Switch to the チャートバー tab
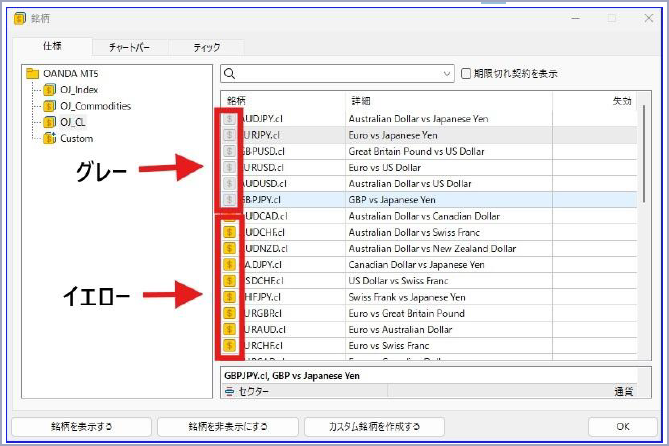 (x=130, y=47)
